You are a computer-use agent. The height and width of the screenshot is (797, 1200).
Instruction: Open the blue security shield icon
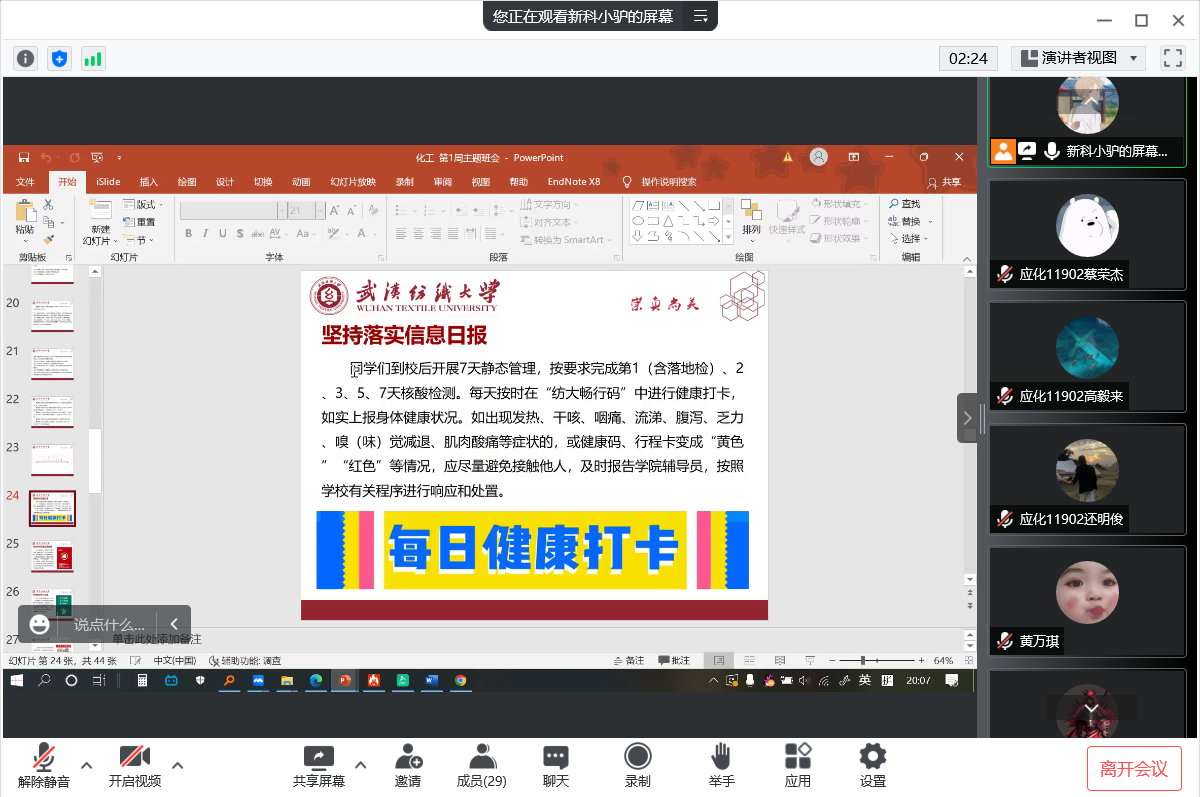pyautogui.click(x=59, y=58)
